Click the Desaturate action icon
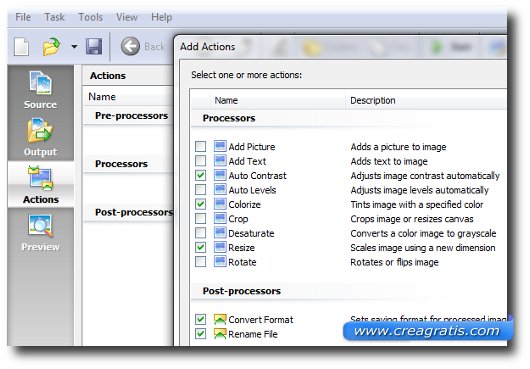This screenshot has width=530, height=369. (220, 233)
